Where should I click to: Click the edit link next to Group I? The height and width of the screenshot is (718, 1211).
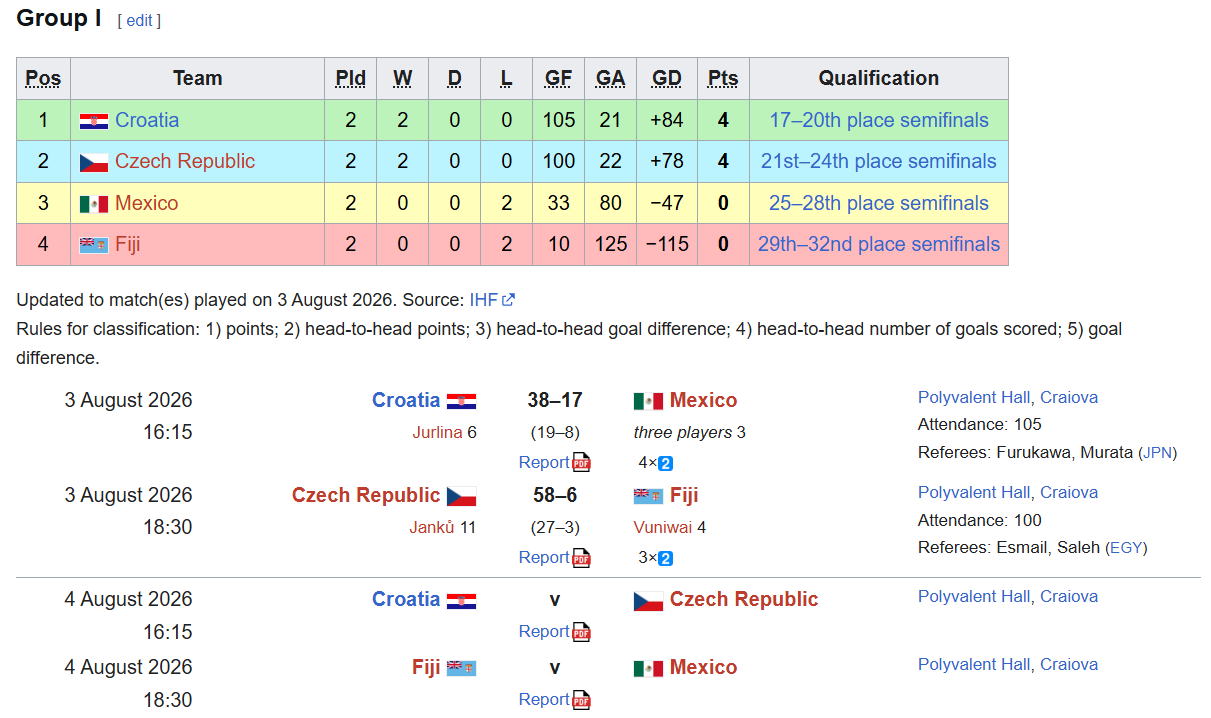[139, 20]
